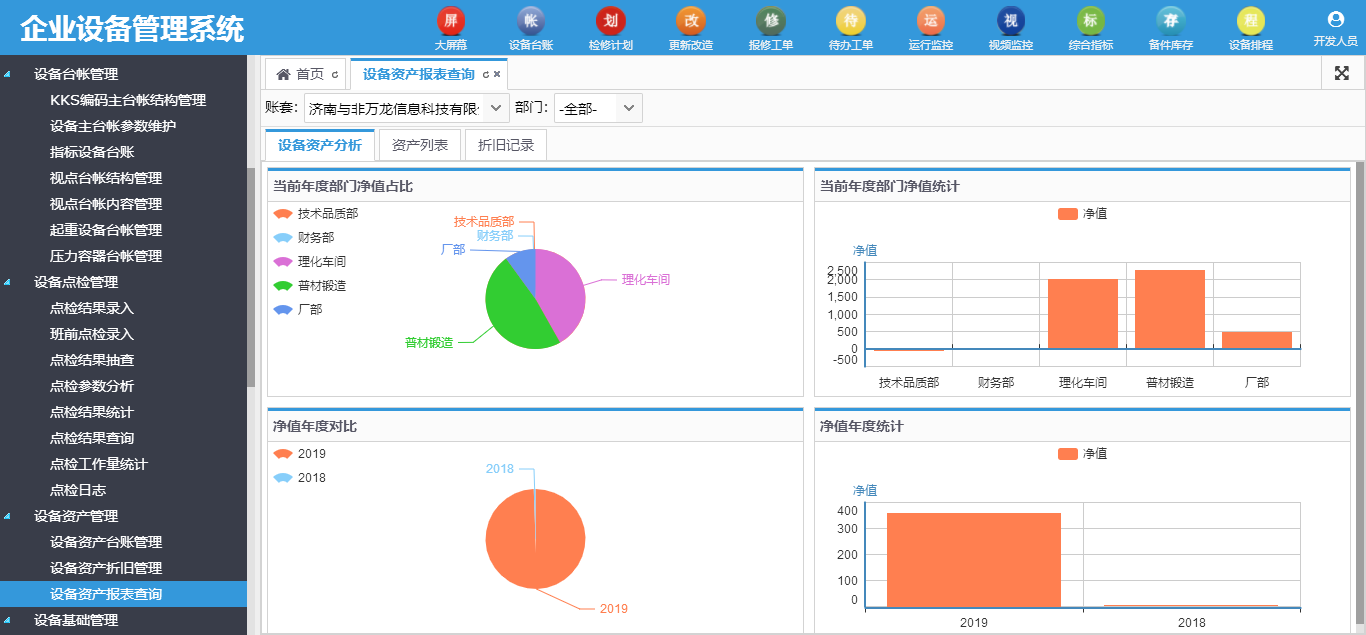Viewport: 1366px width, 635px height.
Task: Open the 综合指标 top icon
Action: (1091, 29)
